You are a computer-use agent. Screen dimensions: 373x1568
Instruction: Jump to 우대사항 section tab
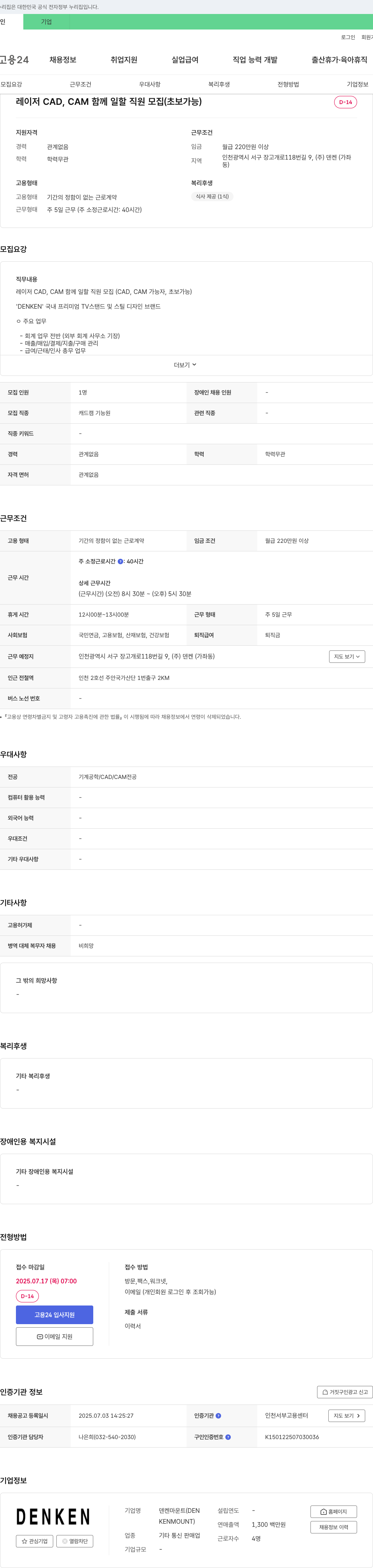click(x=150, y=85)
